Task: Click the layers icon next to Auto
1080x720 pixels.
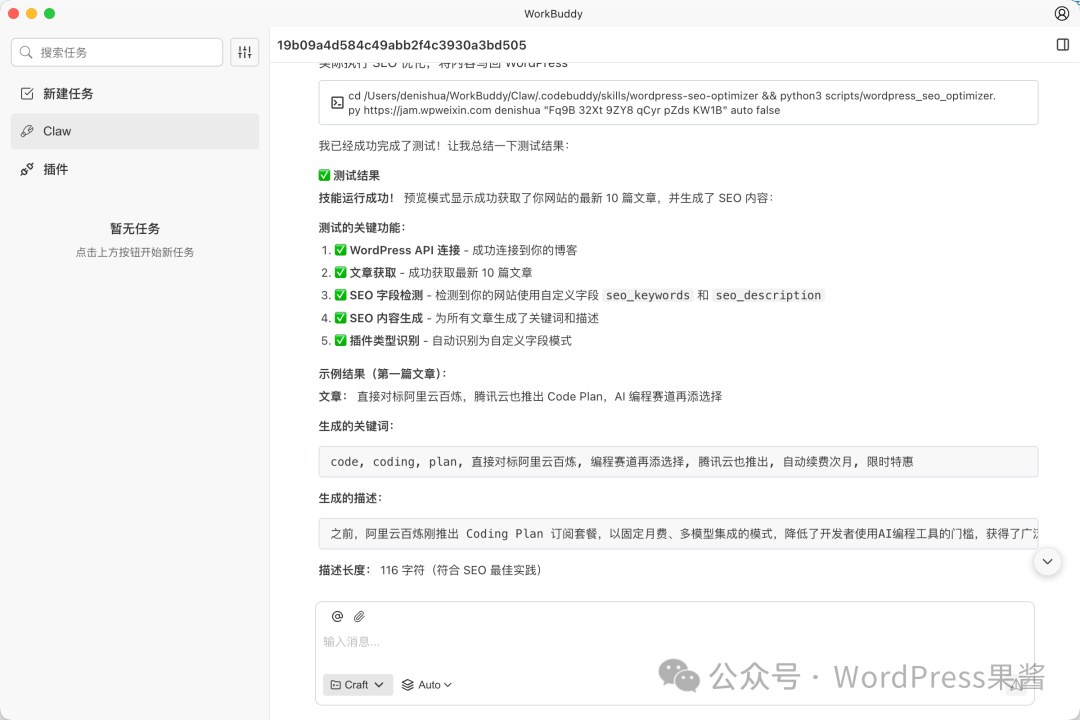Action: coord(406,684)
